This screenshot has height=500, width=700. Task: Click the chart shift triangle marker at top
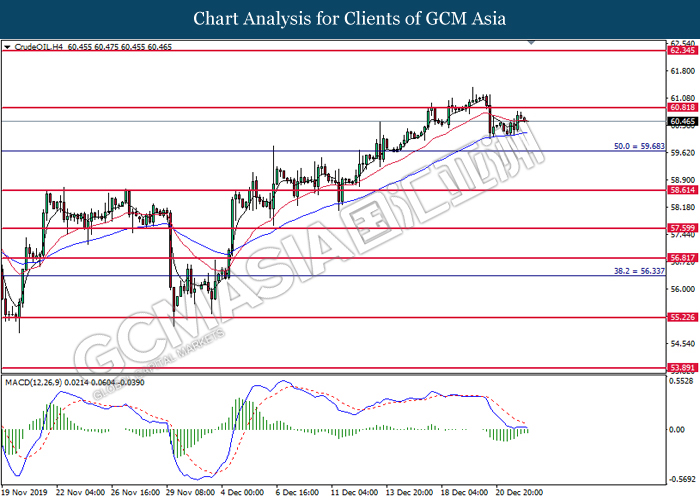point(531,42)
